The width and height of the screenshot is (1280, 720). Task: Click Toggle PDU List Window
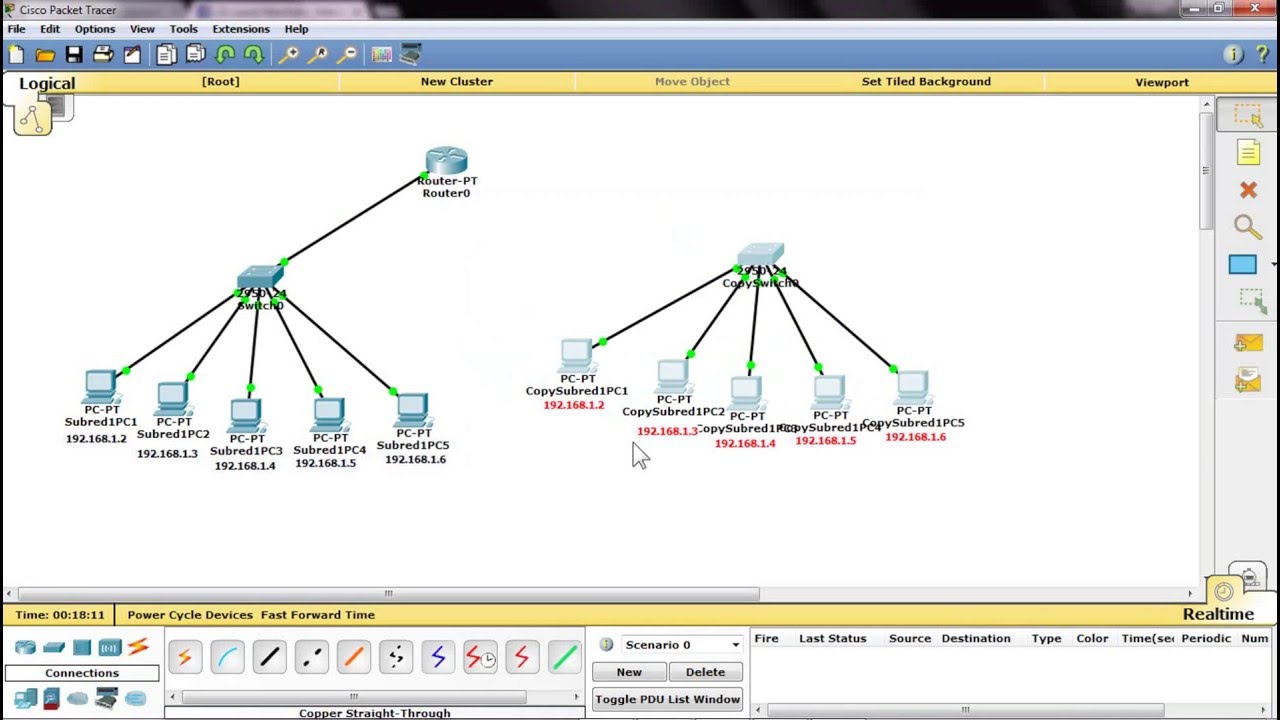667,699
